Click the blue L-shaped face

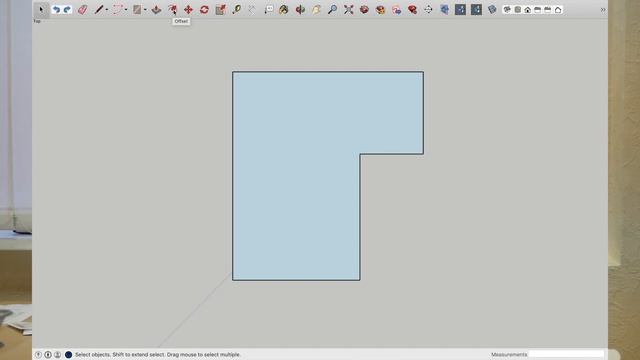296,176
